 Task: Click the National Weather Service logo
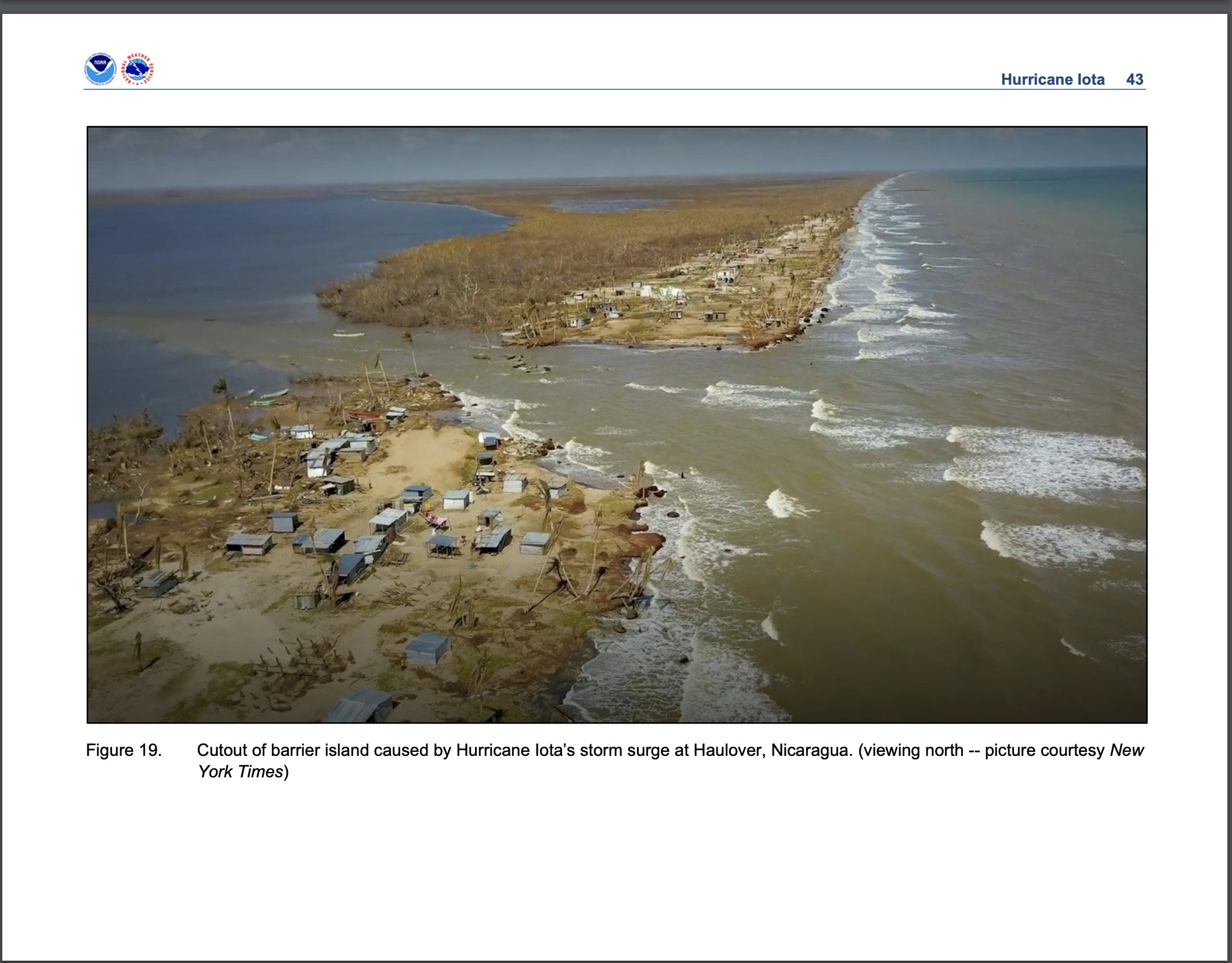click(x=137, y=69)
